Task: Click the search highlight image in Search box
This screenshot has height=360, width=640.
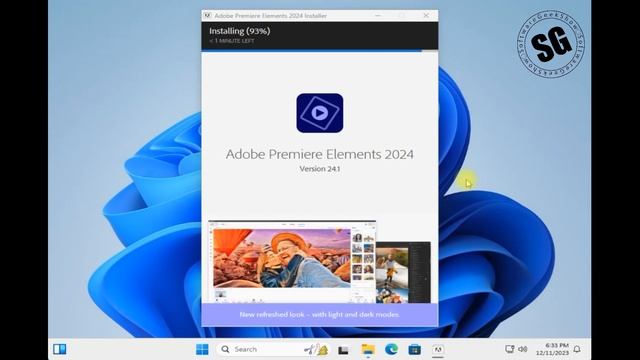Action: point(316,349)
